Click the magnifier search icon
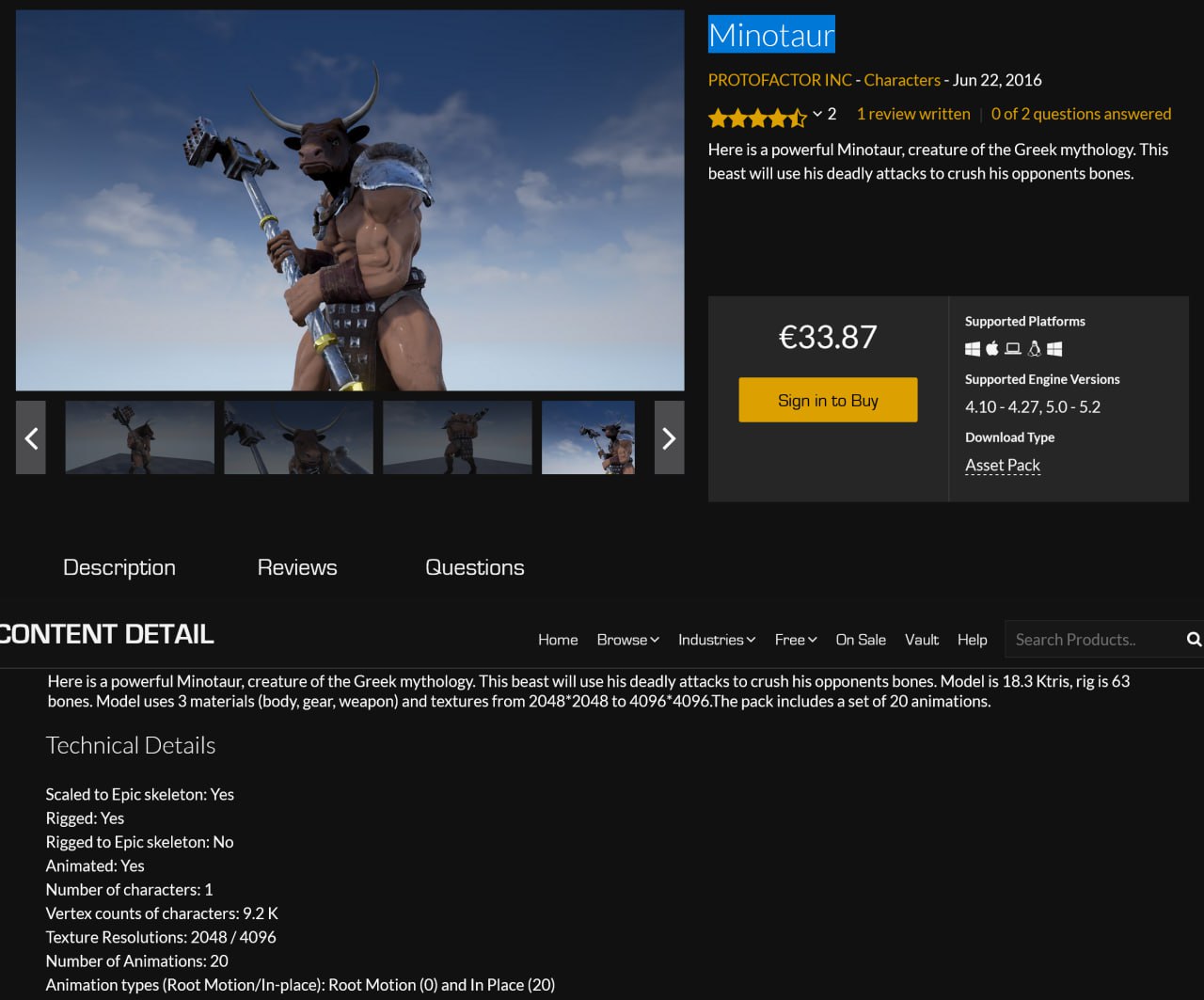The image size is (1204, 1000). tap(1194, 640)
